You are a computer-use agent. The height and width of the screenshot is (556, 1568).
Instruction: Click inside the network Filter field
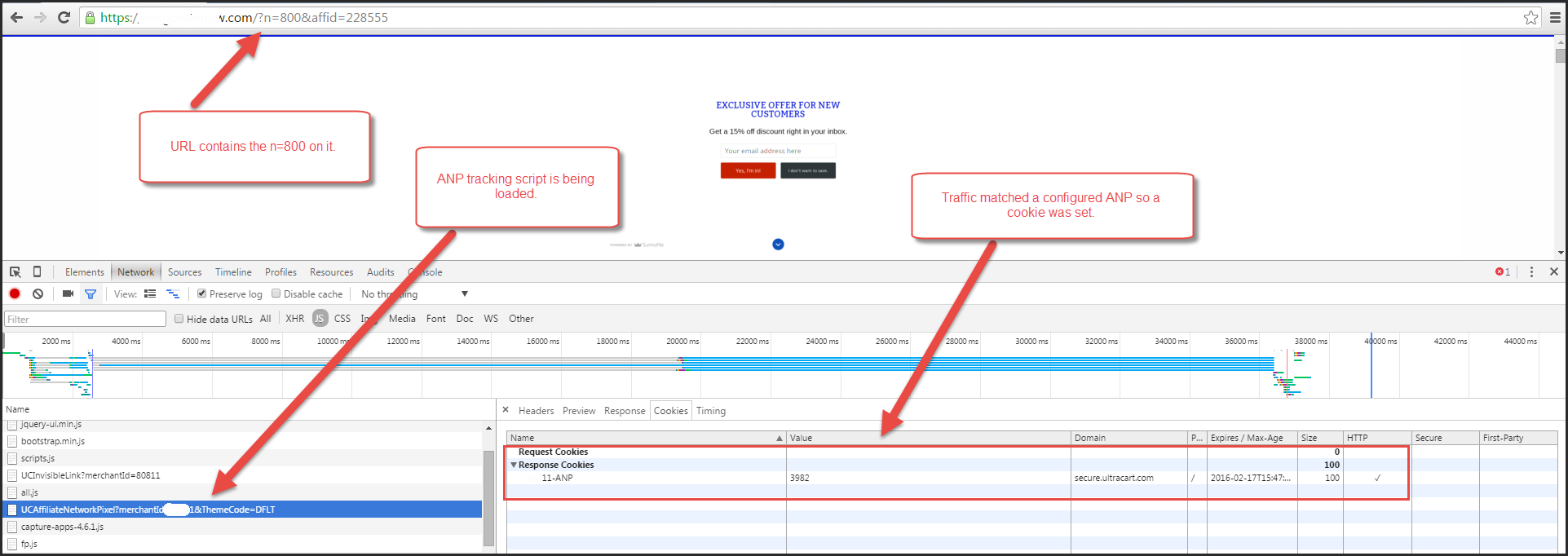(x=86, y=319)
